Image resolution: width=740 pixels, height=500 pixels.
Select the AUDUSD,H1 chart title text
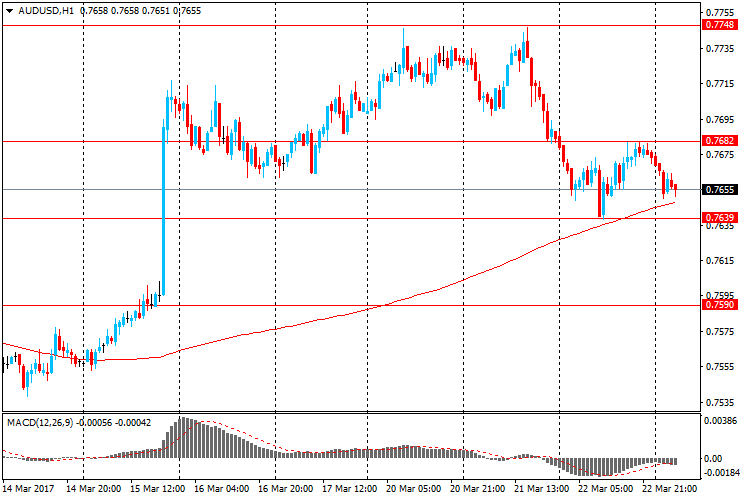tap(46, 11)
